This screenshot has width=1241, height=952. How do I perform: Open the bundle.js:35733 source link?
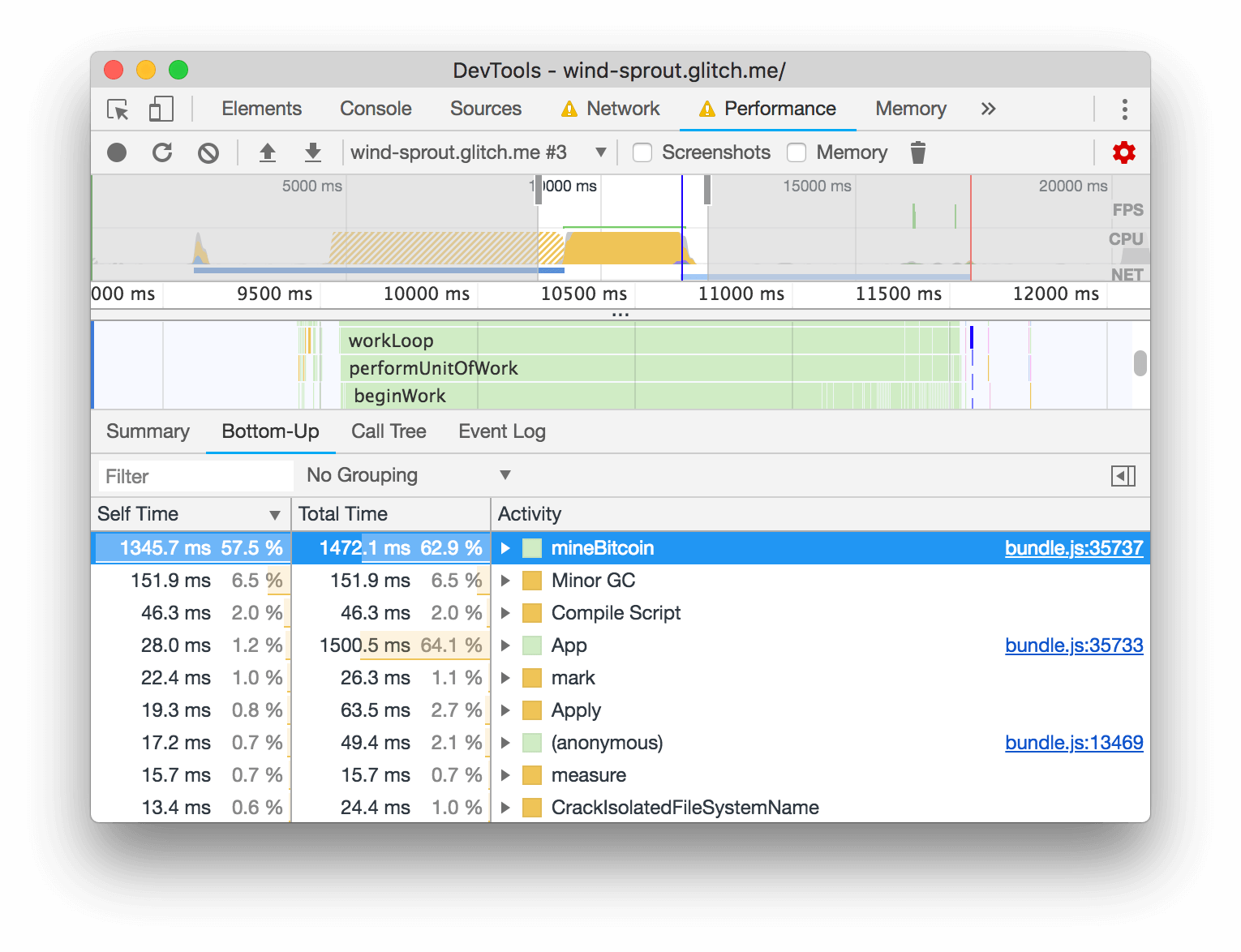(1074, 645)
